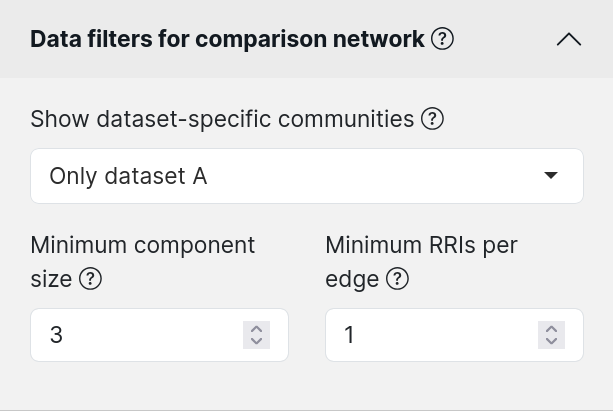613x411 pixels.
Task: Decrease Minimum component size with down arrow
Action: [x=256, y=341]
